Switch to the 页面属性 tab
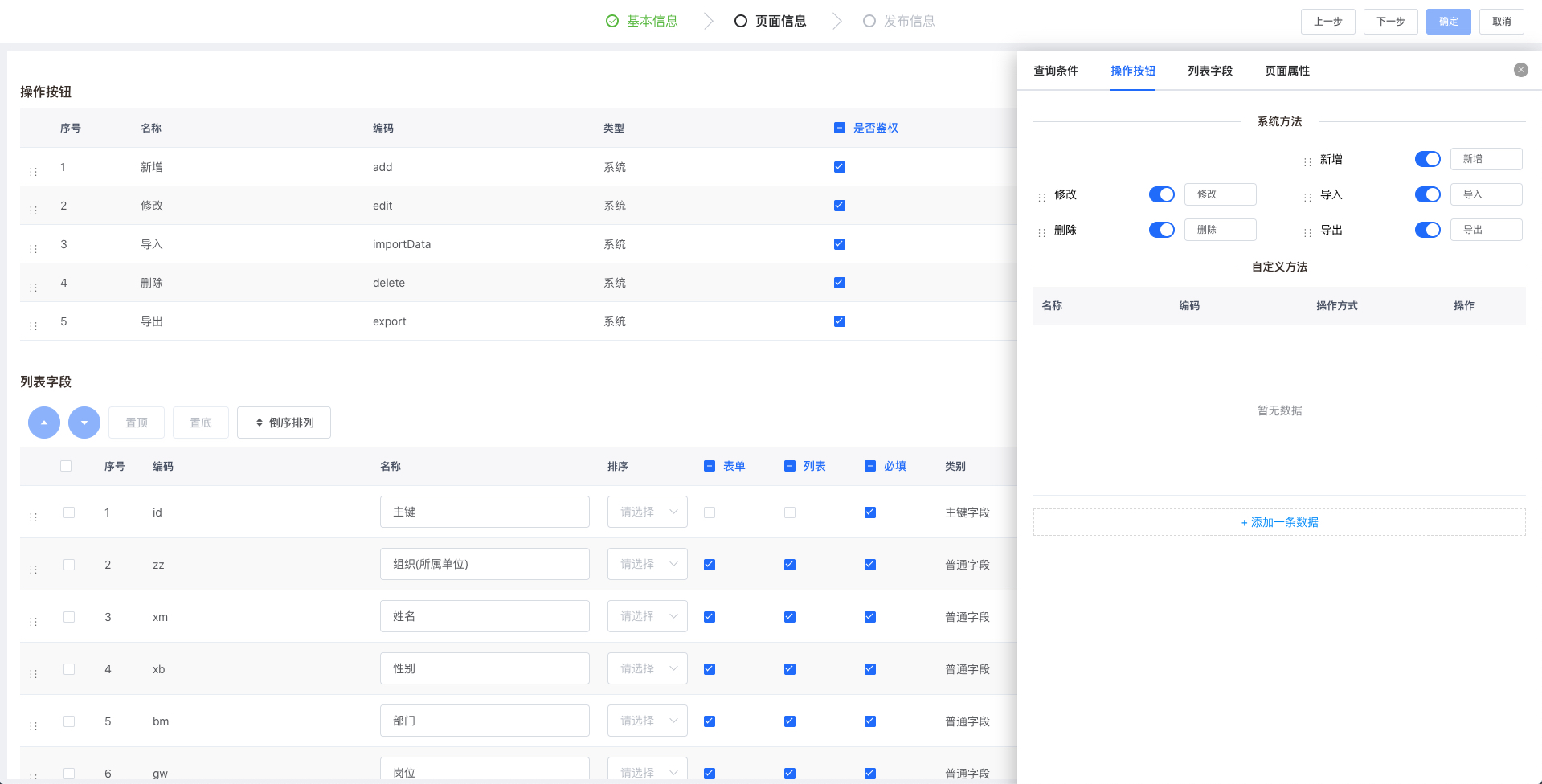Viewport: 1542px width, 784px height. pos(1287,71)
